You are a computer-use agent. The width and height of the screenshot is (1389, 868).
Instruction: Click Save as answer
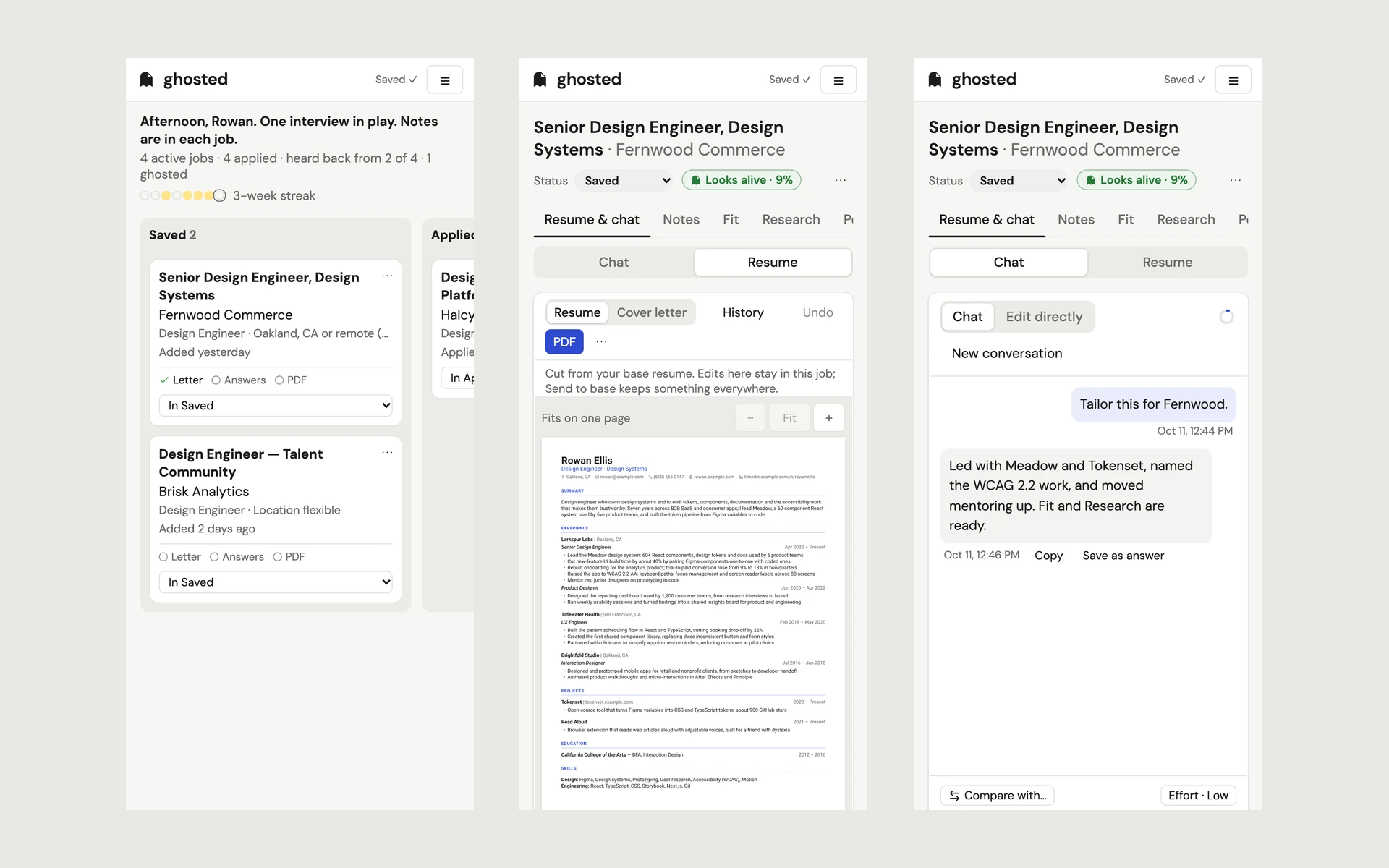pyautogui.click(x=1123, y=556)
